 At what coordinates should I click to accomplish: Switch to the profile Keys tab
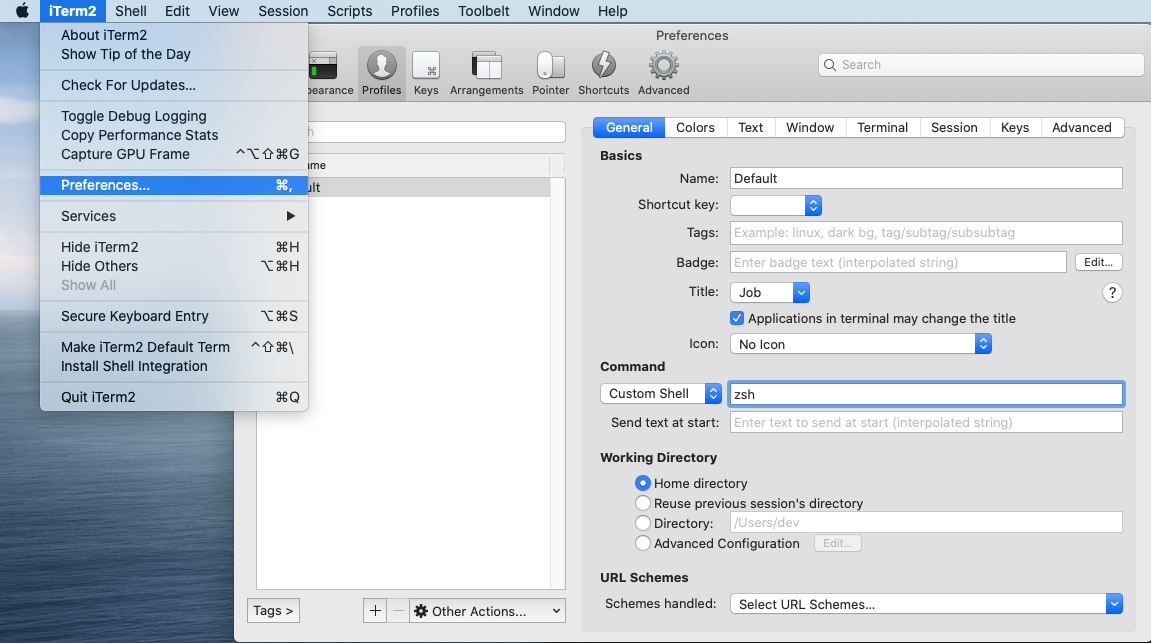pos(1014,127)
